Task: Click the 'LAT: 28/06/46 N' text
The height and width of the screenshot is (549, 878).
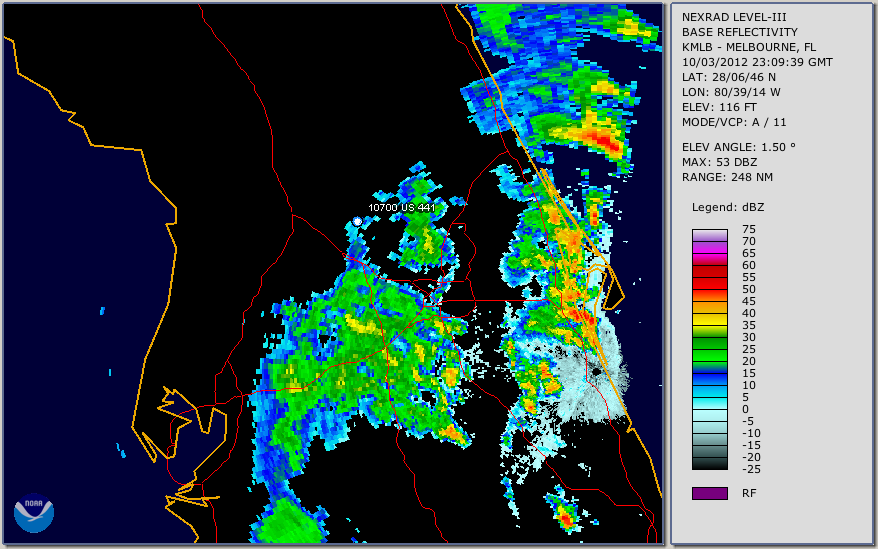Action: 728,77
